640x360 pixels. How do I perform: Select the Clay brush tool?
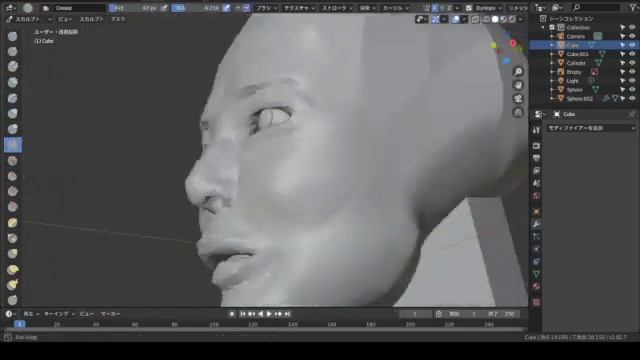tap(13, 67)
